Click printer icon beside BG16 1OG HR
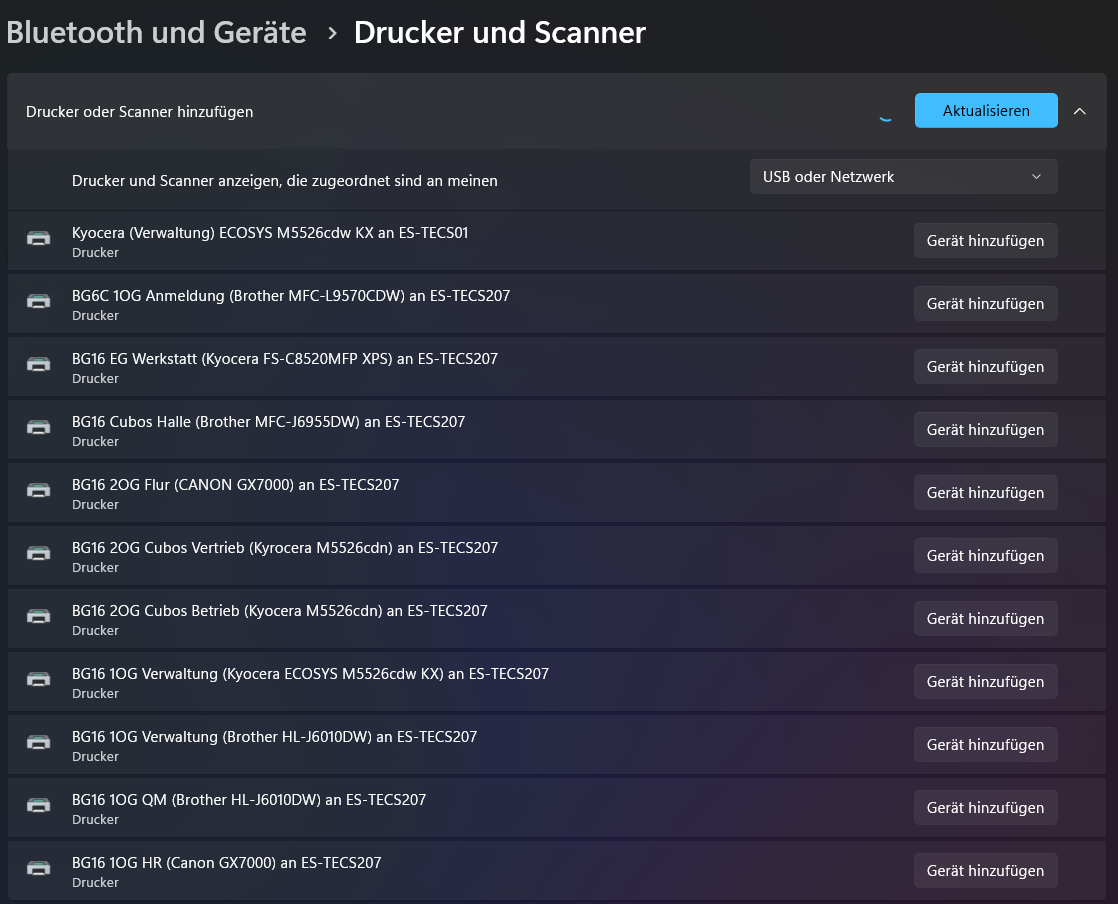This screenshot has height=904, width=1118. (38, 870)
